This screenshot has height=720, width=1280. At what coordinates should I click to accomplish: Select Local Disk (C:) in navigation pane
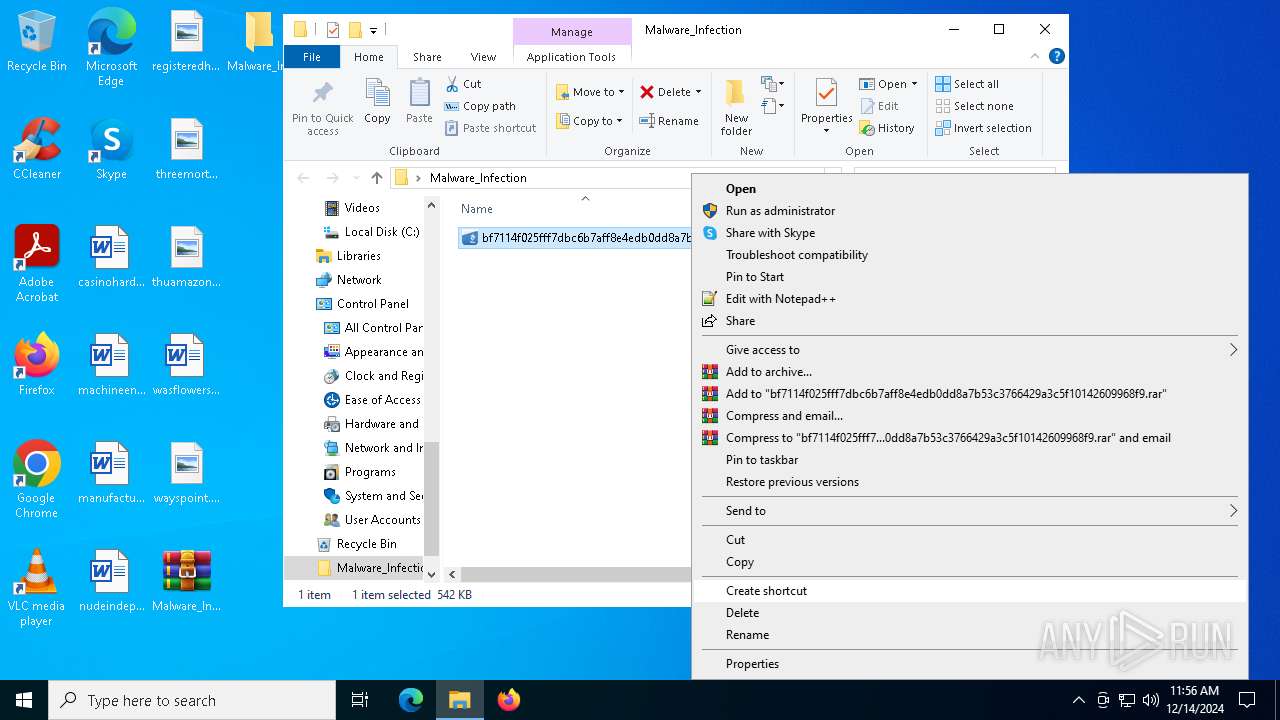coord(372,232)
